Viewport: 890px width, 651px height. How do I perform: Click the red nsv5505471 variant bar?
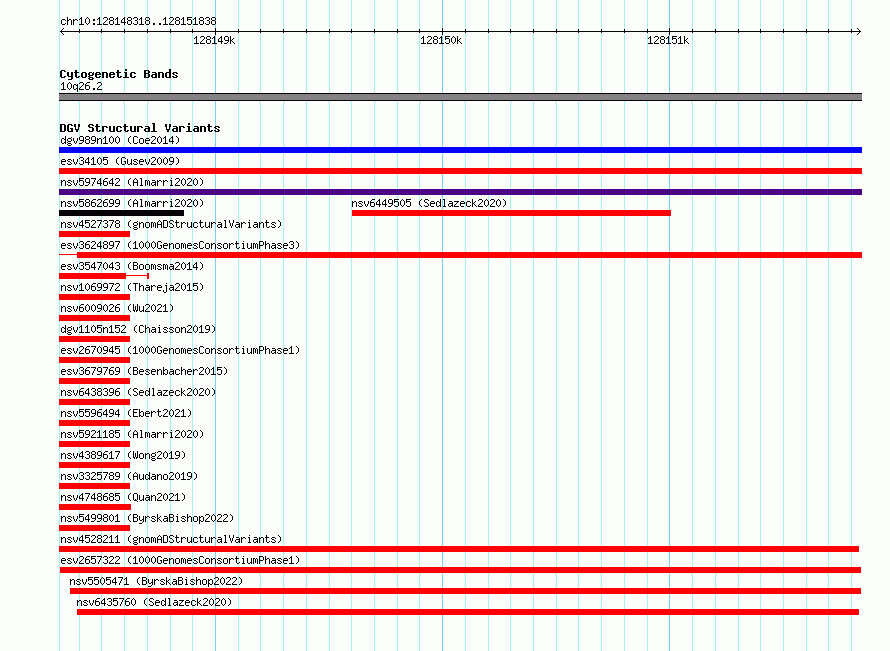click(465, 591)
